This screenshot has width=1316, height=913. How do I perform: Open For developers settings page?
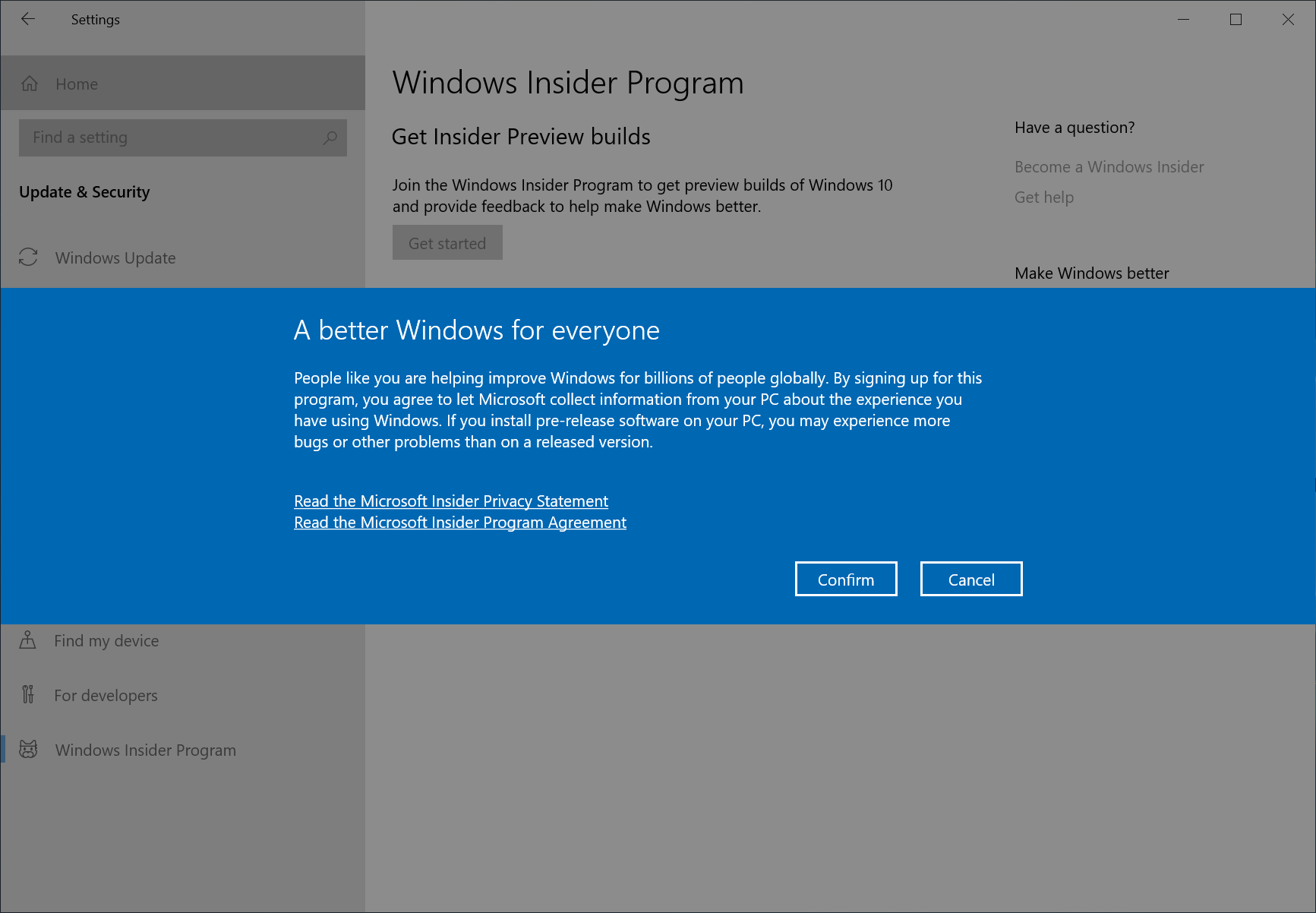[x=106, y=695]
